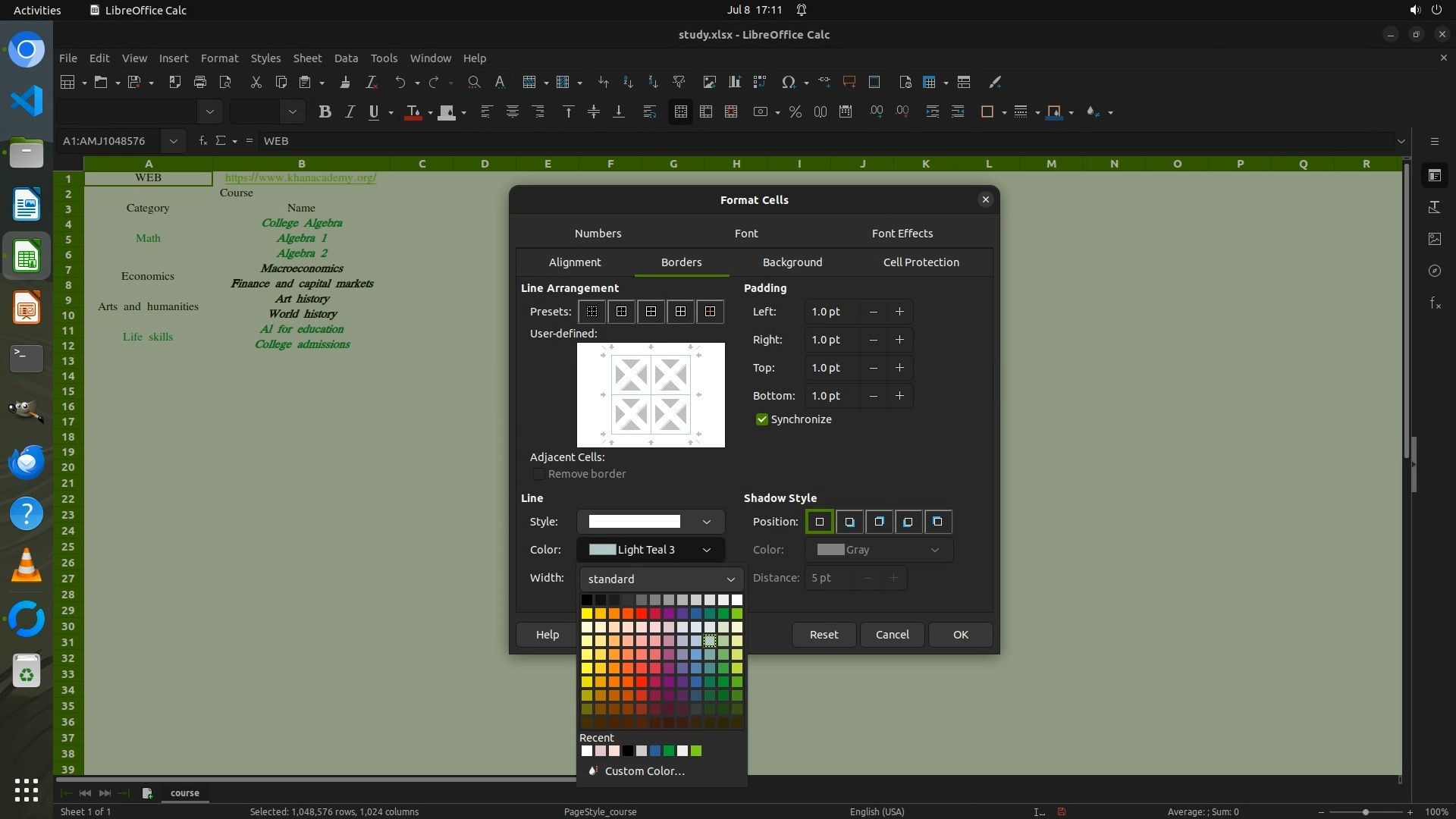Click the Format as Percent icon
This screenshot has width=1456, height=819.
tap(795, 112)
